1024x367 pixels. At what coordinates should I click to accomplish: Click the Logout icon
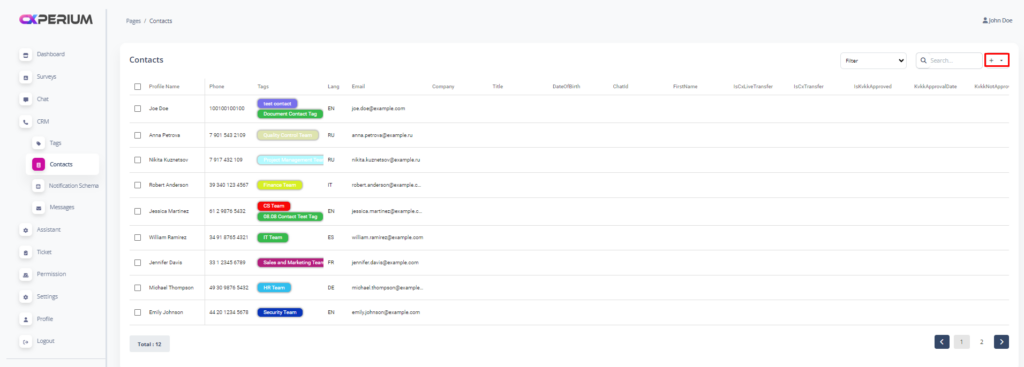pos(25,342)
